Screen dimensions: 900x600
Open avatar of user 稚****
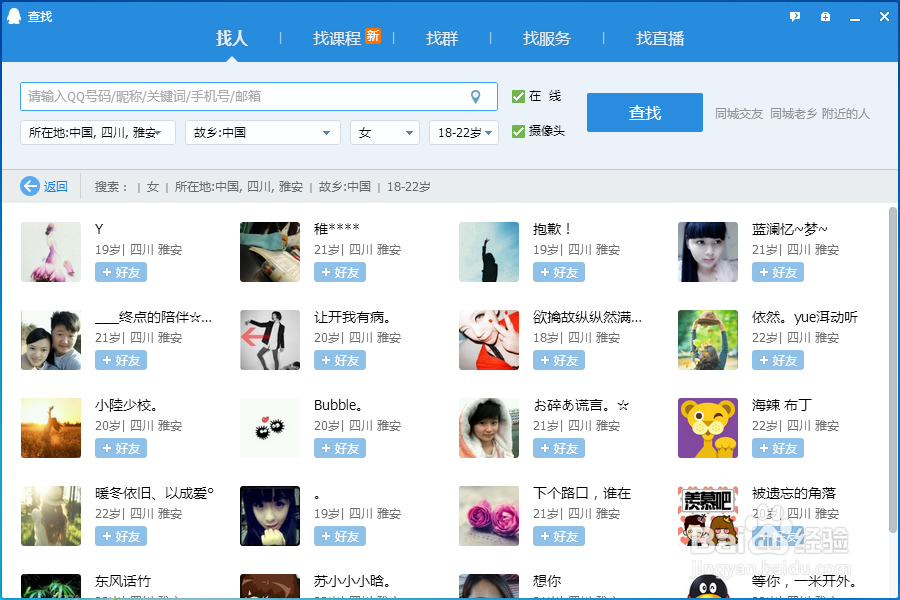coord(270,252)
